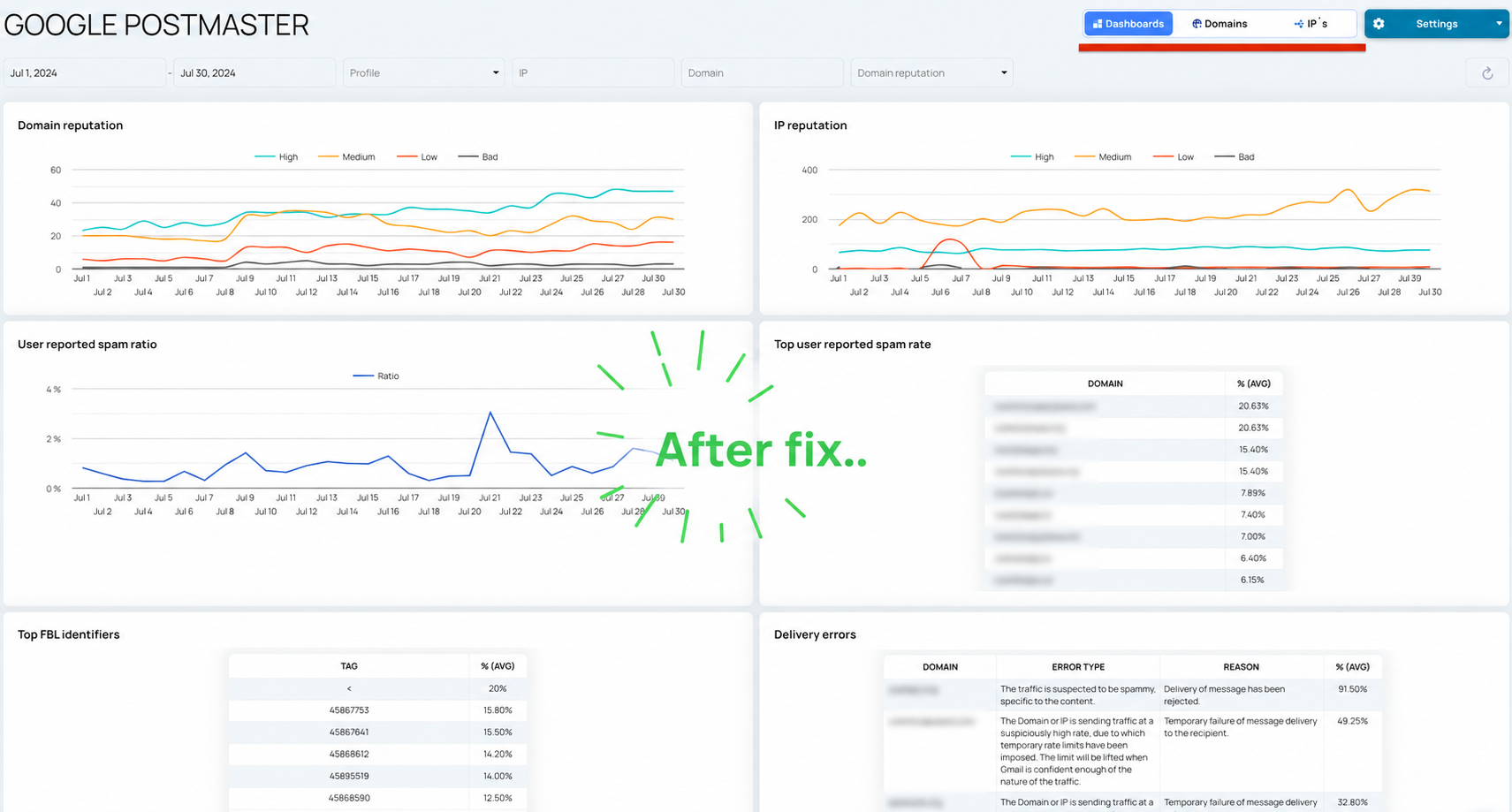Select the 12.50% FBL value

tap(498, 798)
